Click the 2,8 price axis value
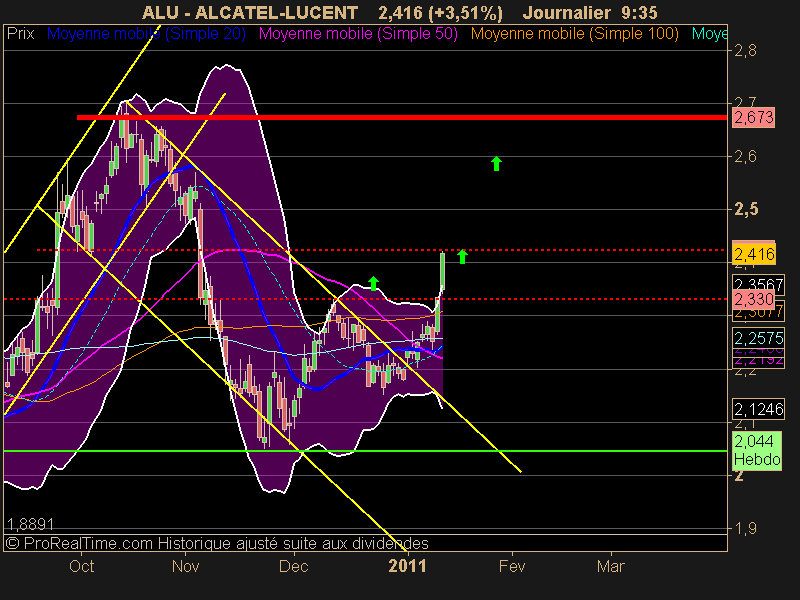 pos(745,51)
